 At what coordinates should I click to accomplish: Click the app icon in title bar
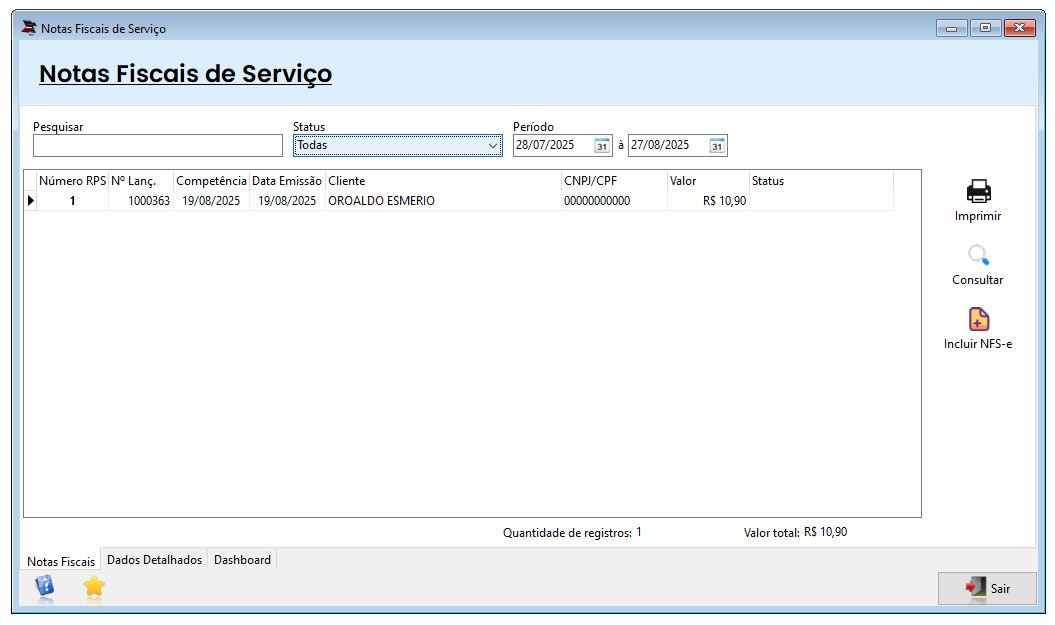pos(28,28)
